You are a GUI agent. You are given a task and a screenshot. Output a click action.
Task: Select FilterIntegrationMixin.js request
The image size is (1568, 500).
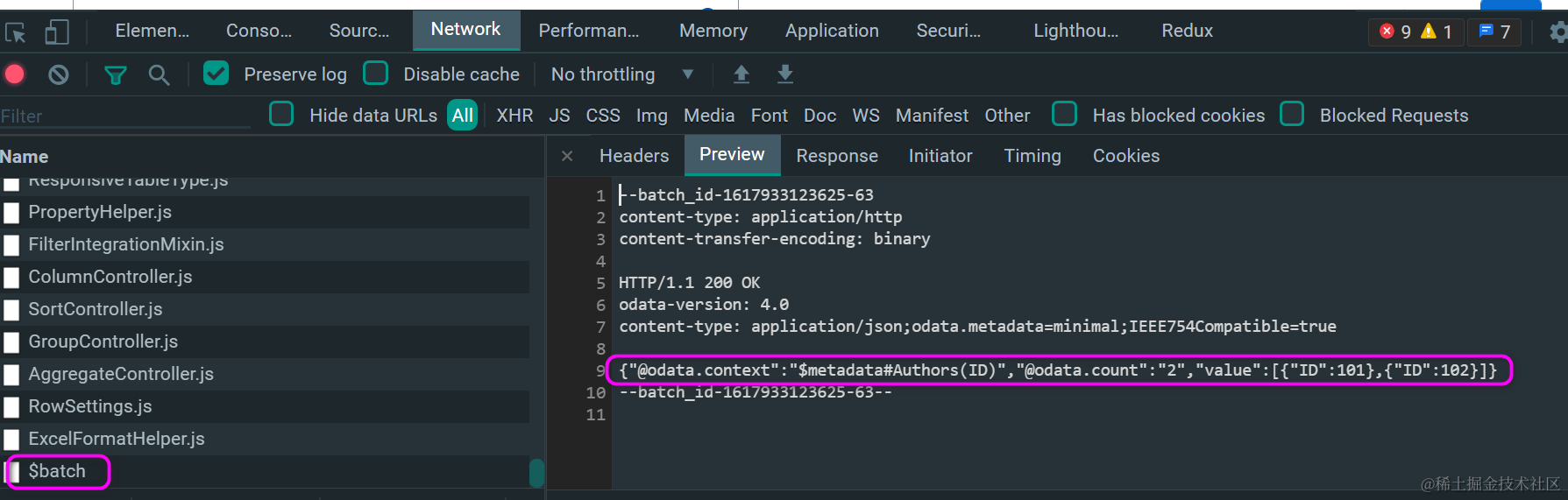265,245
